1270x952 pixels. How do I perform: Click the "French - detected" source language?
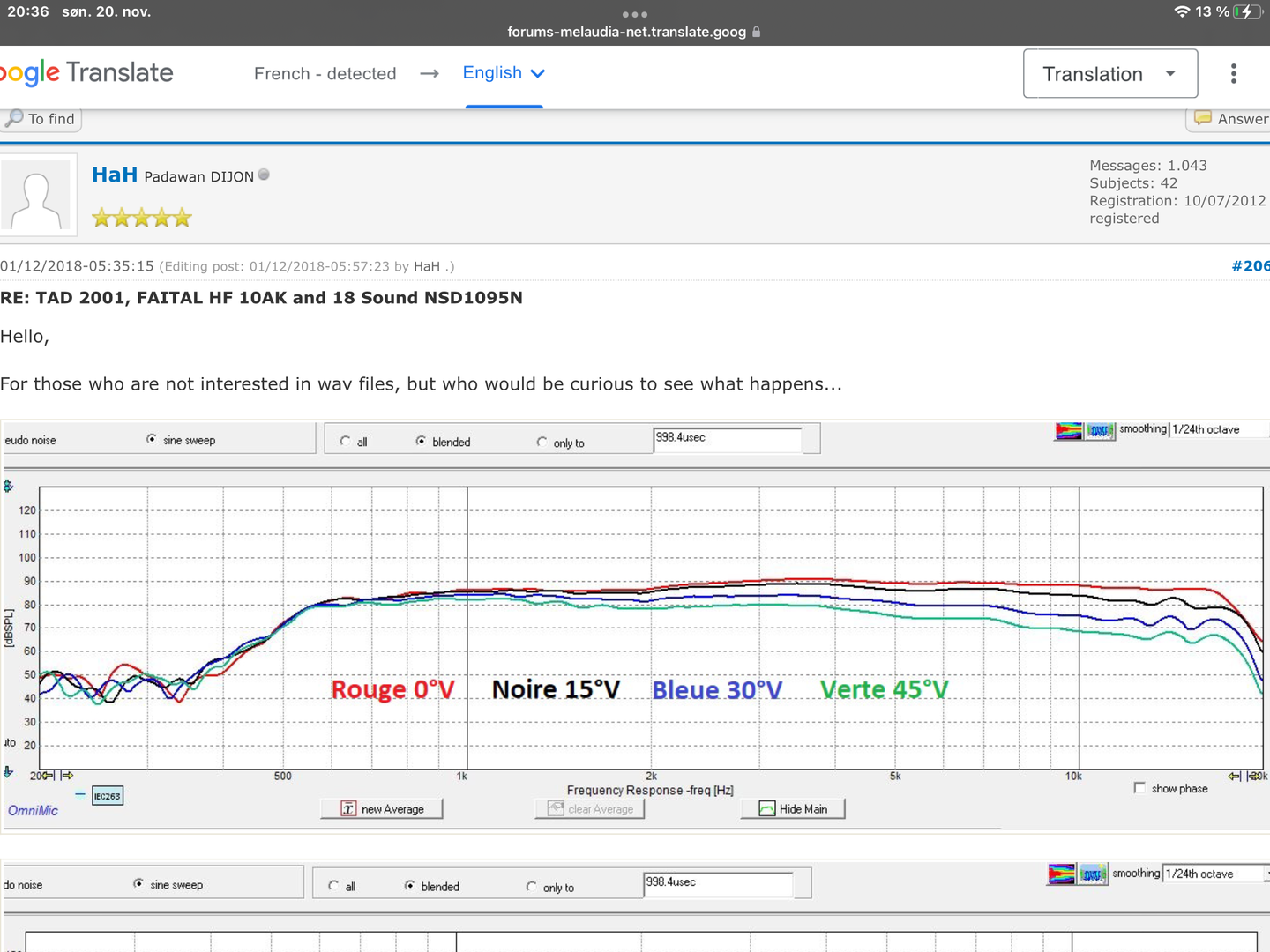[325, 74]
